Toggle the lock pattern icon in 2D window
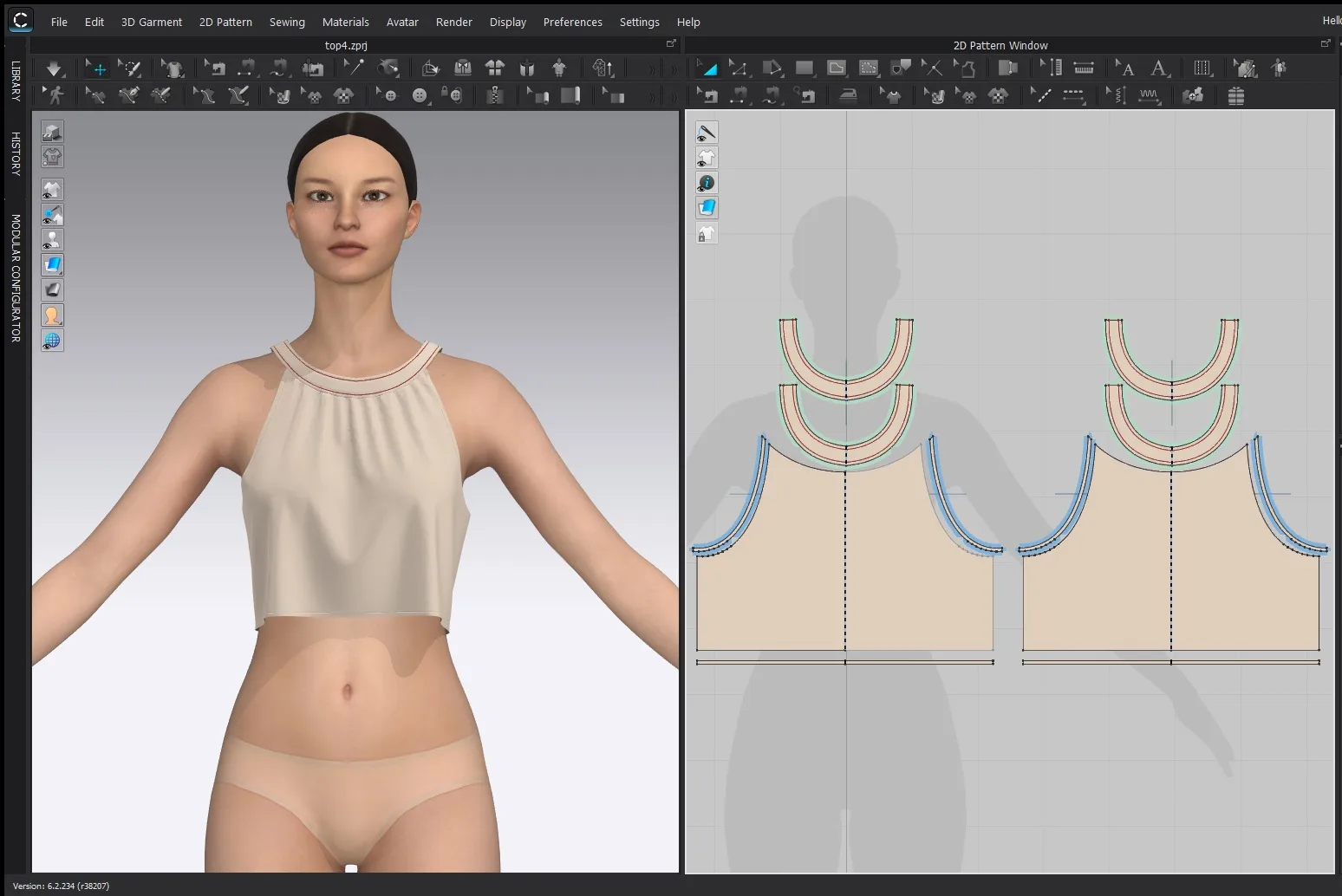The width and height of the screenshot is (1342, 896). (707, 233)
